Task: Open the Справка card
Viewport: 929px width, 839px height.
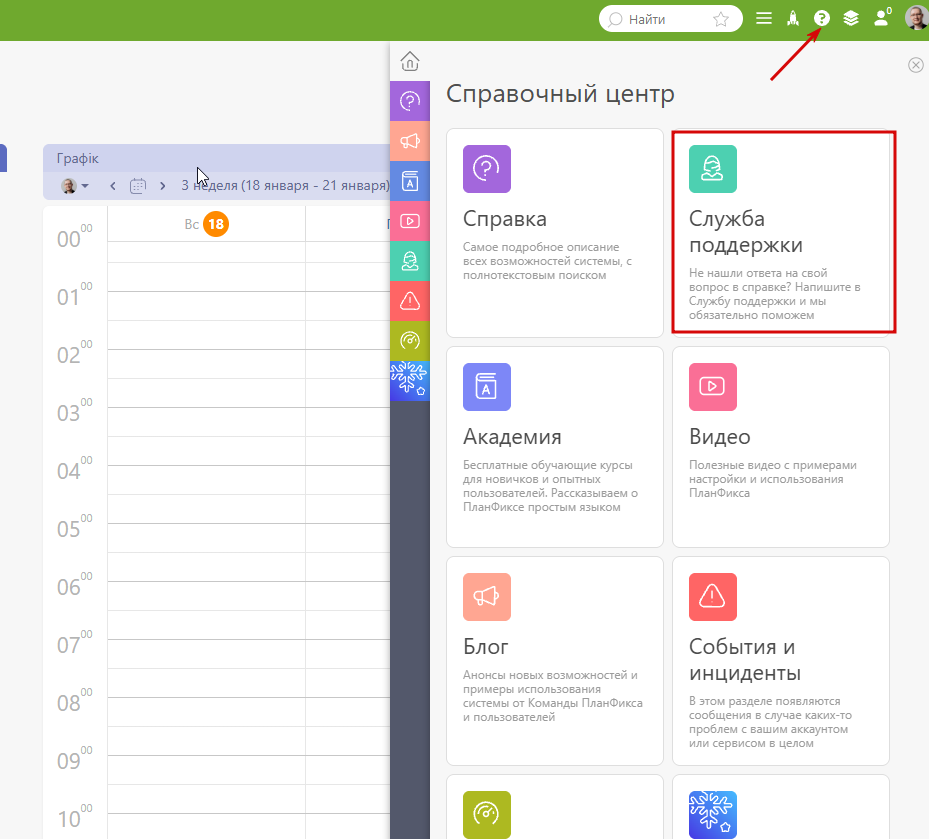Action: pos(555,233)
